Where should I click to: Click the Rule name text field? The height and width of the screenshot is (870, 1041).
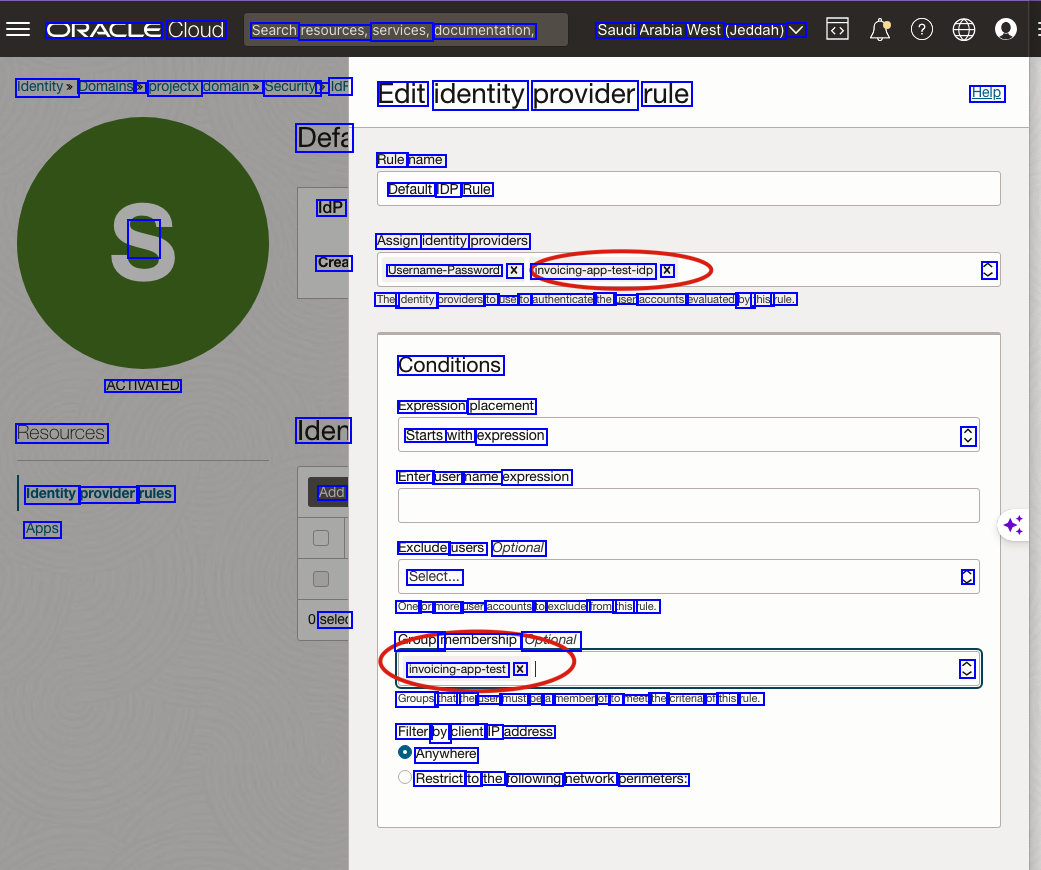point(688,189)
